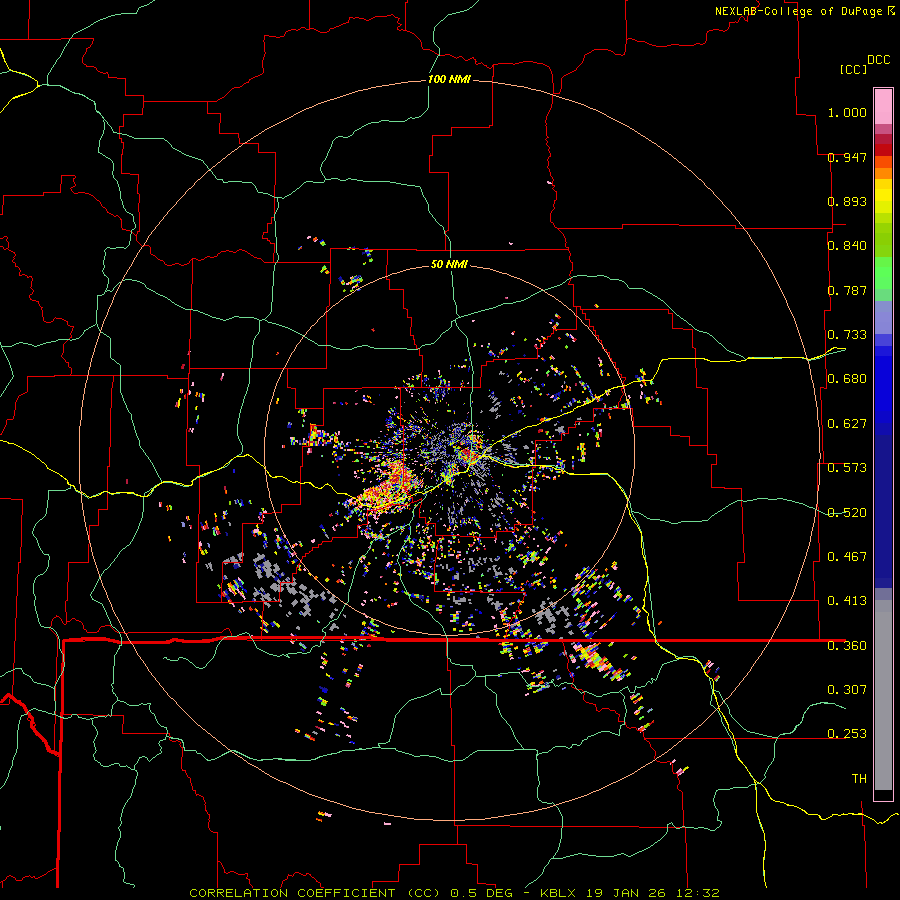Select the 0.307 legend value

(x=847, y=689)
